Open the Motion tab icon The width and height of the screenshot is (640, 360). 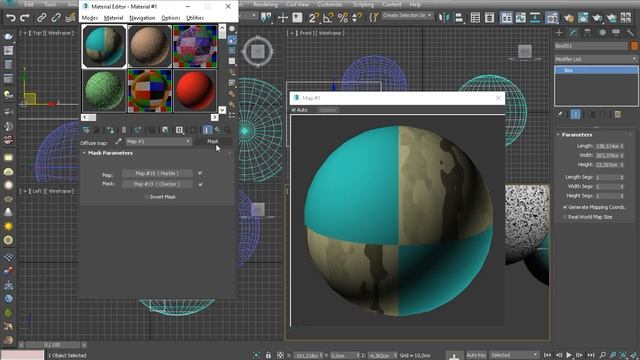click(602, 33)
